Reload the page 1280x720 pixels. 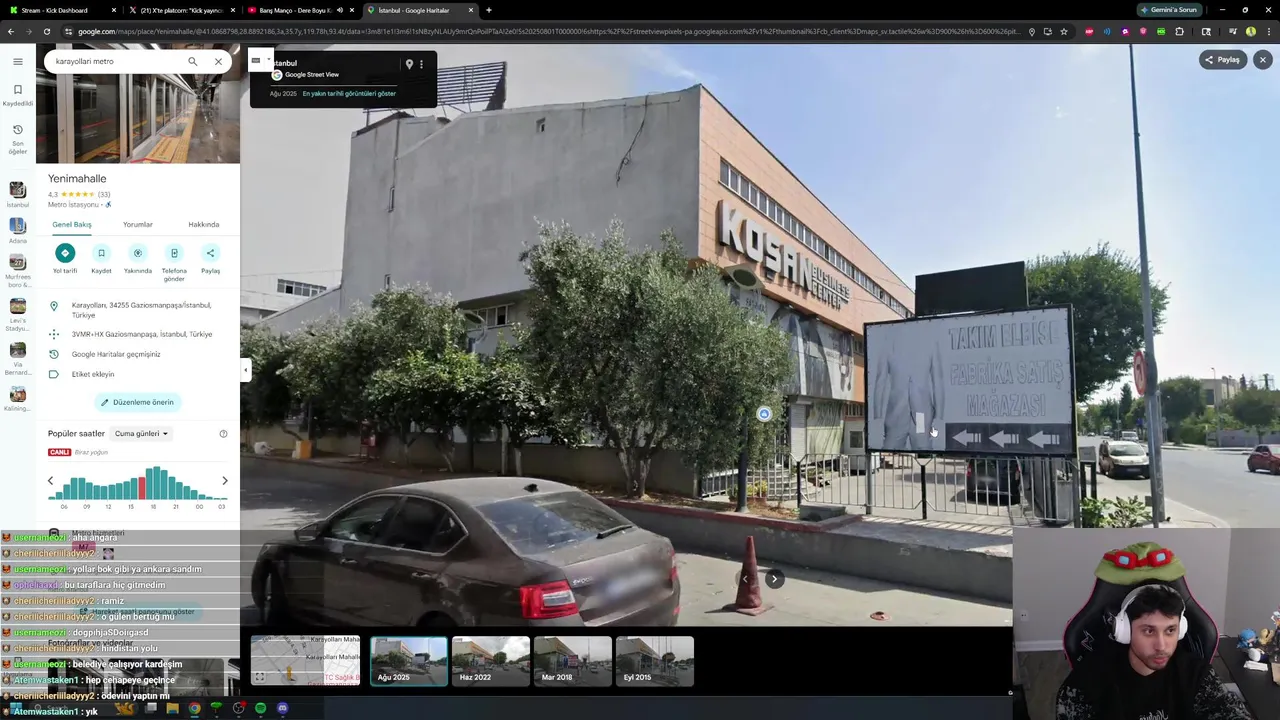(x=47, y=32)
